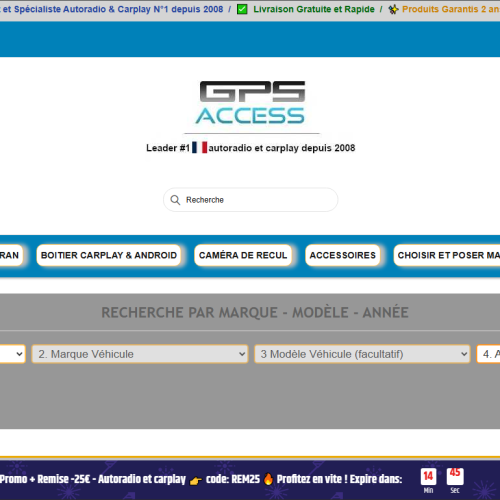Click the Livraison Gratuite et Rapide text
The image size is (500, 500).
pos(314,9)
